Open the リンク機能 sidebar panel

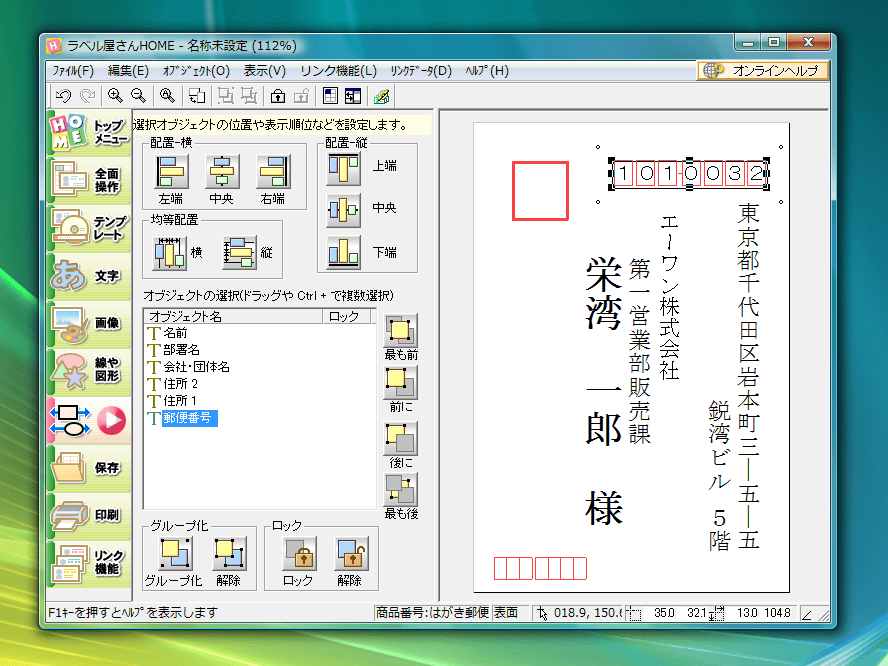tap(89, 563)
